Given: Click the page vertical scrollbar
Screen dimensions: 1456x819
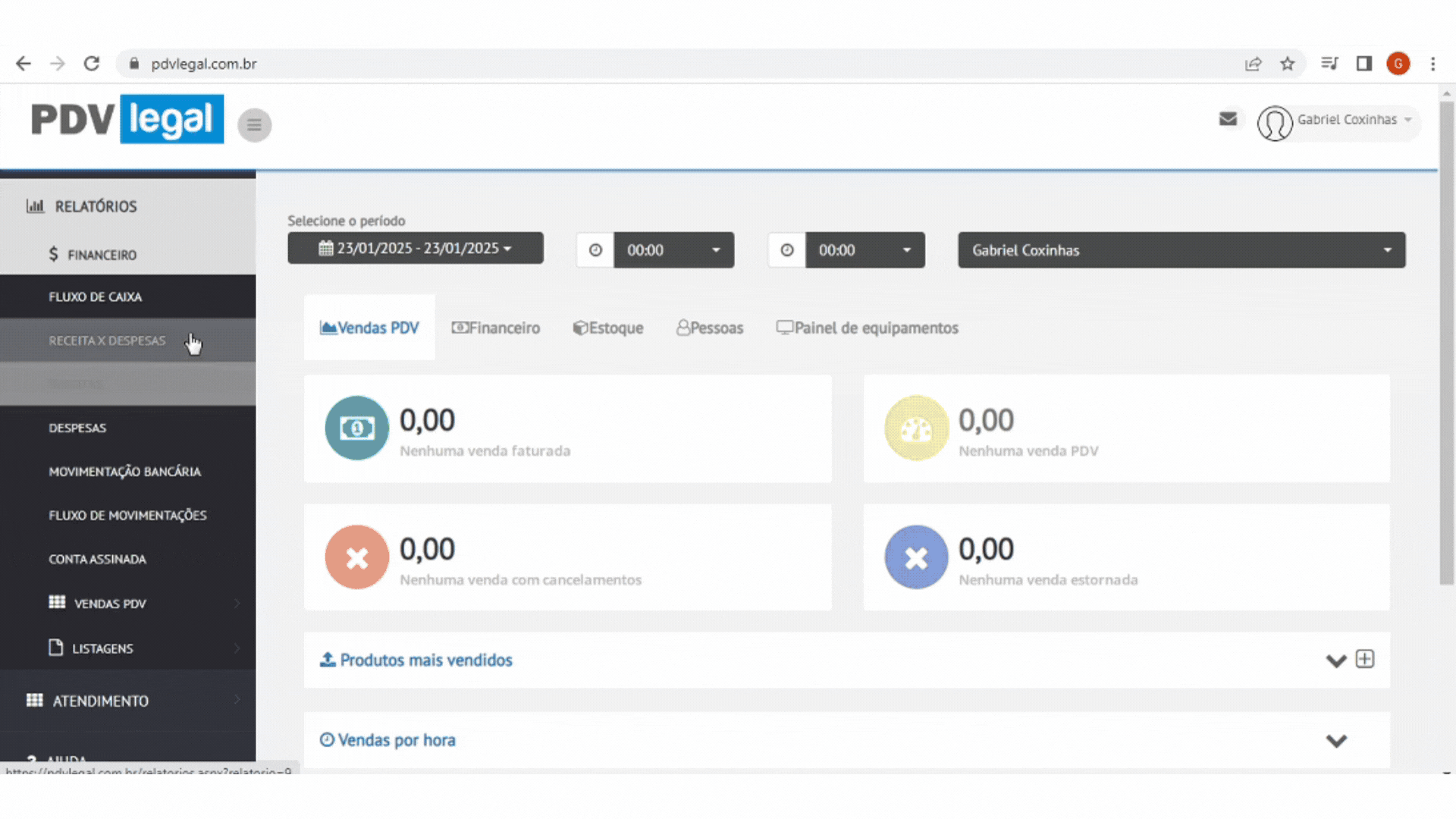Looking at the screenshot, I should (1446, 341).
